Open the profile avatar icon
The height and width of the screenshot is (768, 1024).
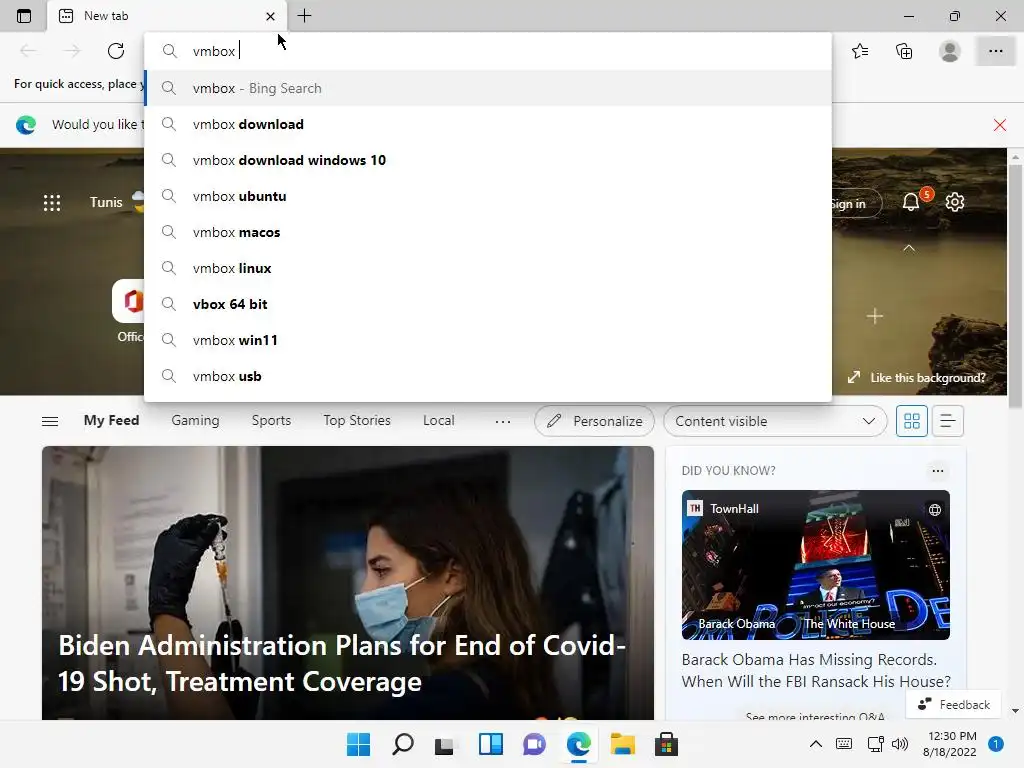tap(950, 51)
